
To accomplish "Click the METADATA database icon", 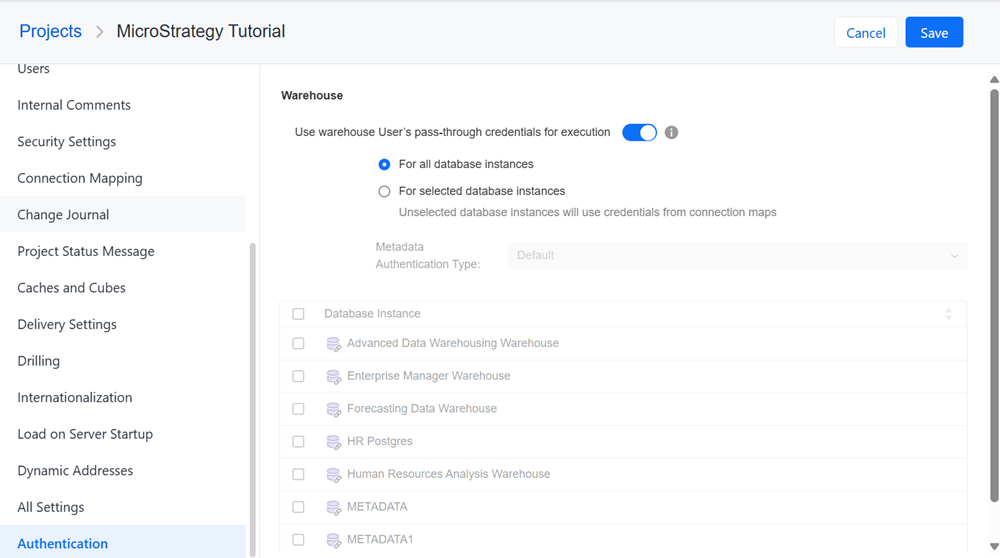I will 333,508.
